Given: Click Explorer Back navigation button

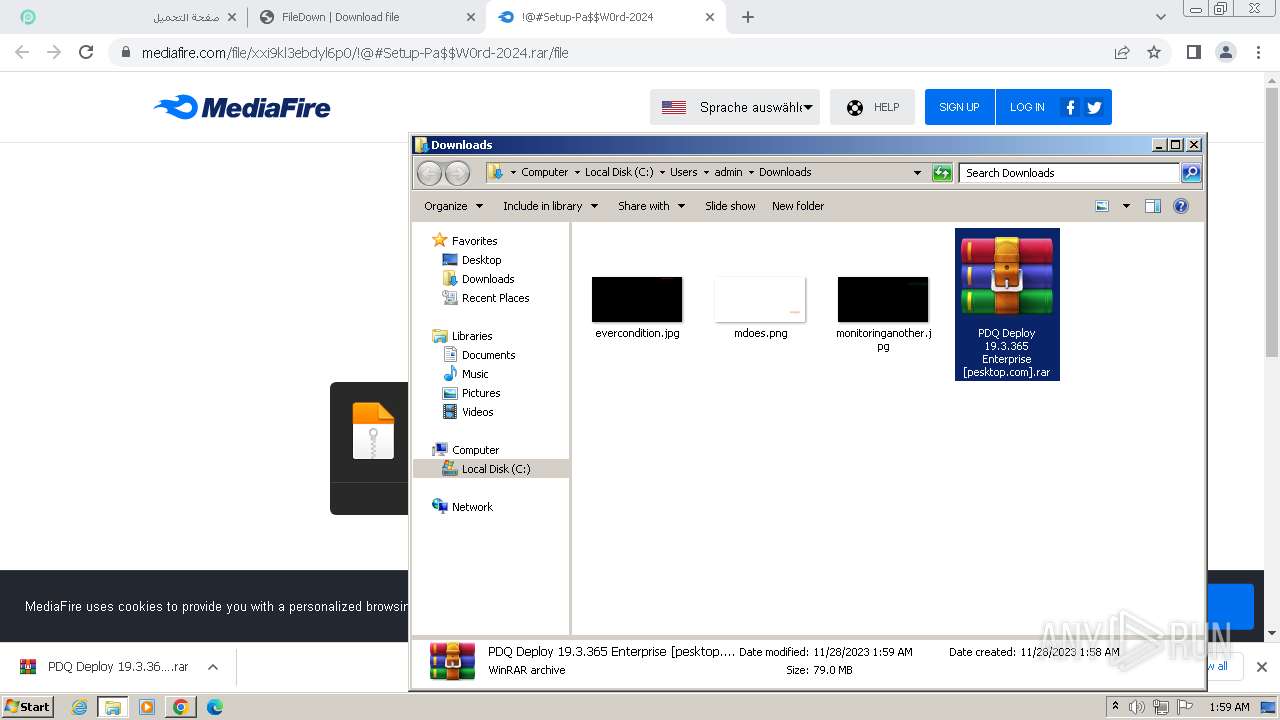Looking at the screenshot, I should [x=429, y=173].
